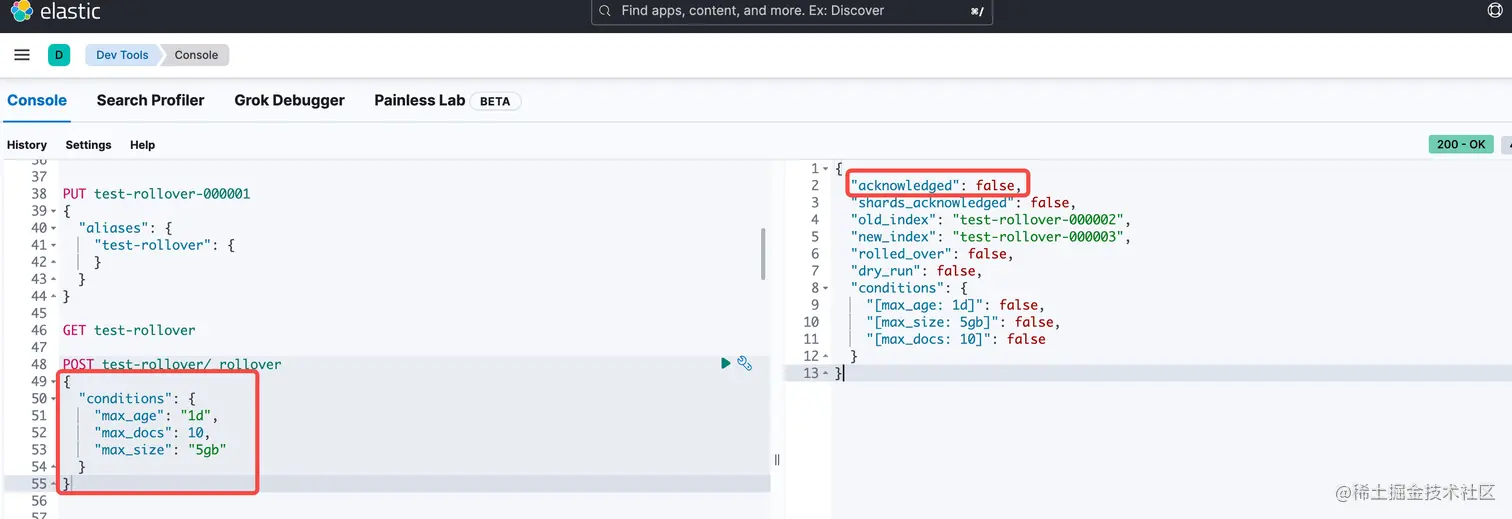
Task: Click the Console breadcrumb
Action: (x=196, y=55)
